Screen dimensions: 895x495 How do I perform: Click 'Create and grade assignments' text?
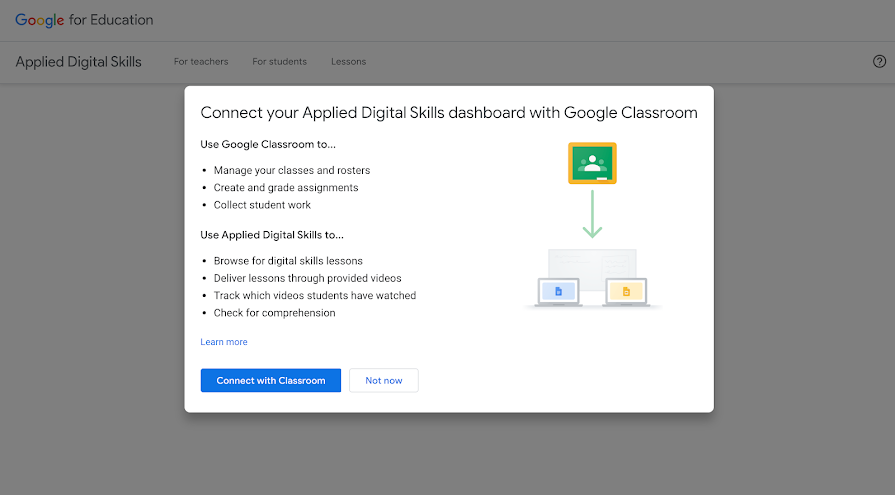pyautogui.click(x=286, y=188)
